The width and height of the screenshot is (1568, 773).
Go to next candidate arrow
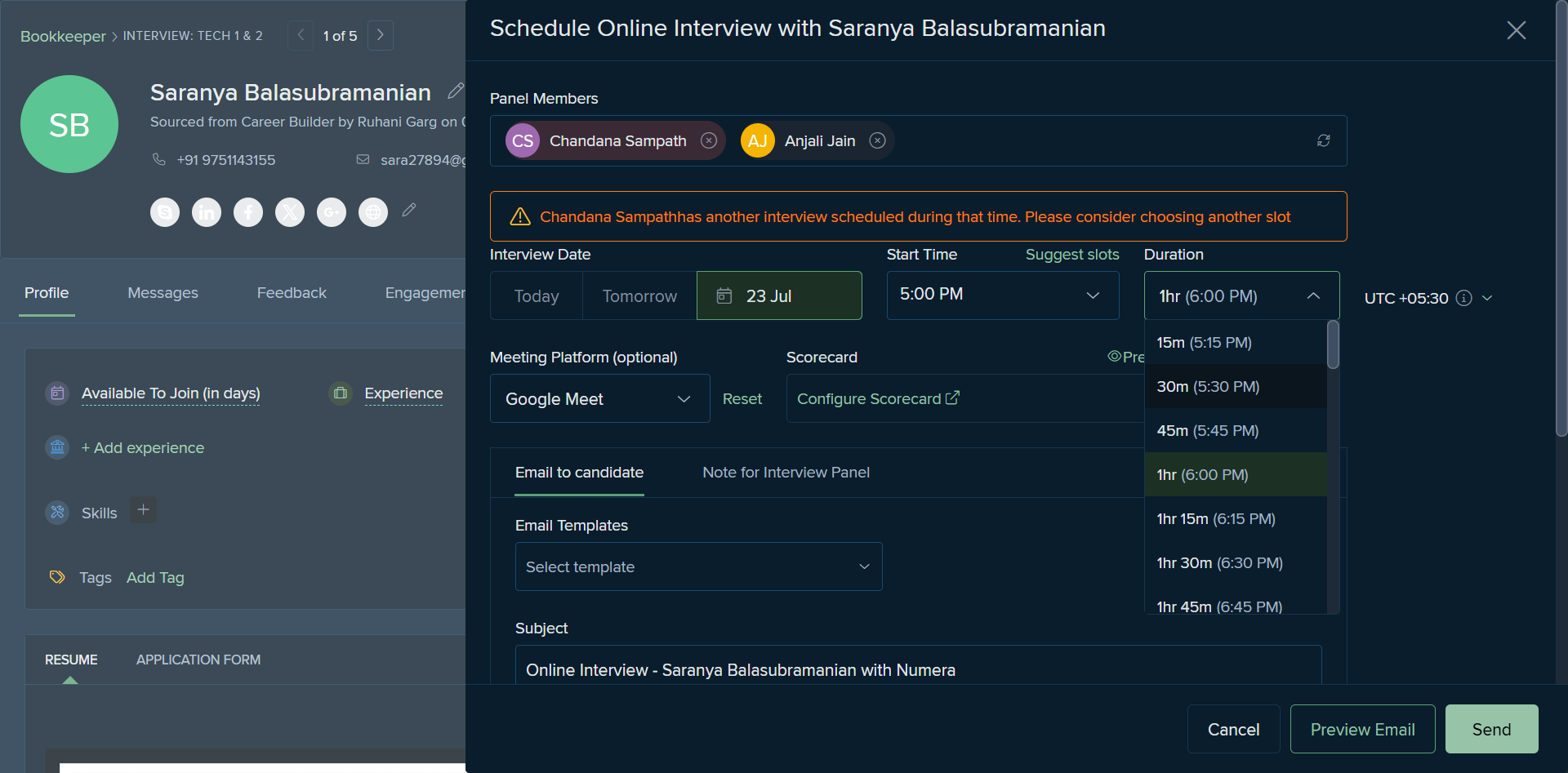click(x=381, y=35)
